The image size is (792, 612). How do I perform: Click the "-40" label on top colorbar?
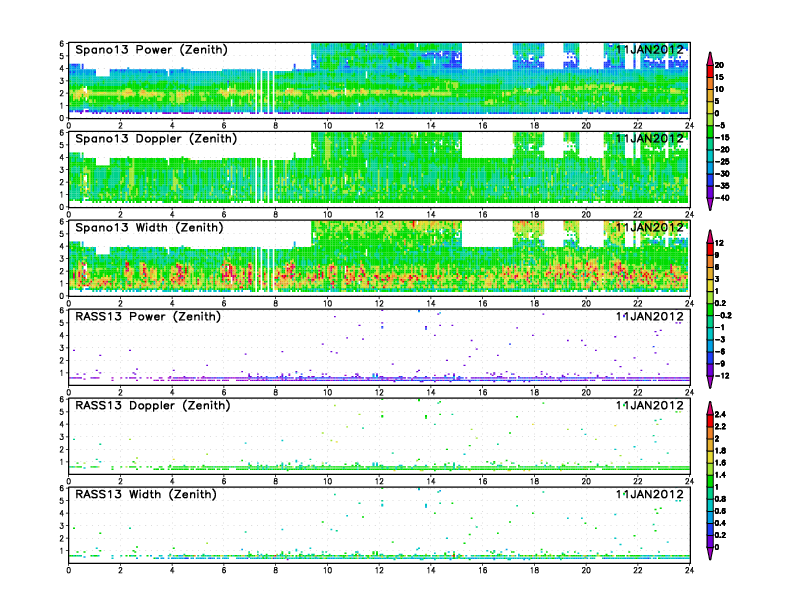point(722,198)
